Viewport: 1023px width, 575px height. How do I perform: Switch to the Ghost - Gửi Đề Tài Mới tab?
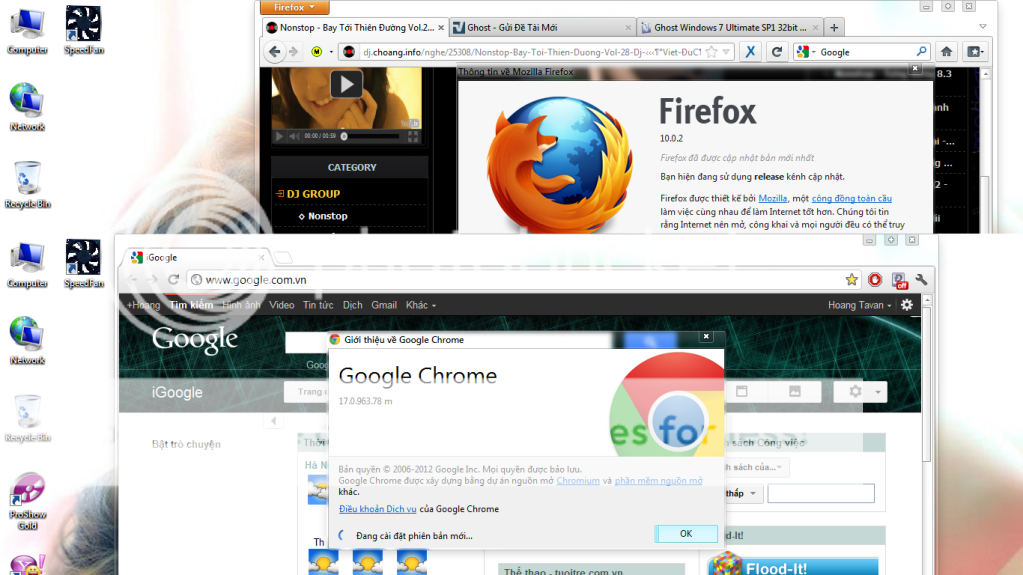(540, 28)
